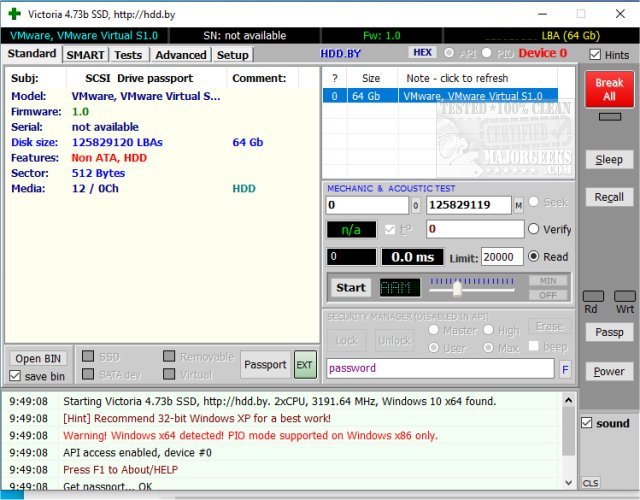The width and height of the screenshot is (640, 500).
Task: Toggle the Hints checkbox
Action: pyautogui.click(x=595, y=55)
